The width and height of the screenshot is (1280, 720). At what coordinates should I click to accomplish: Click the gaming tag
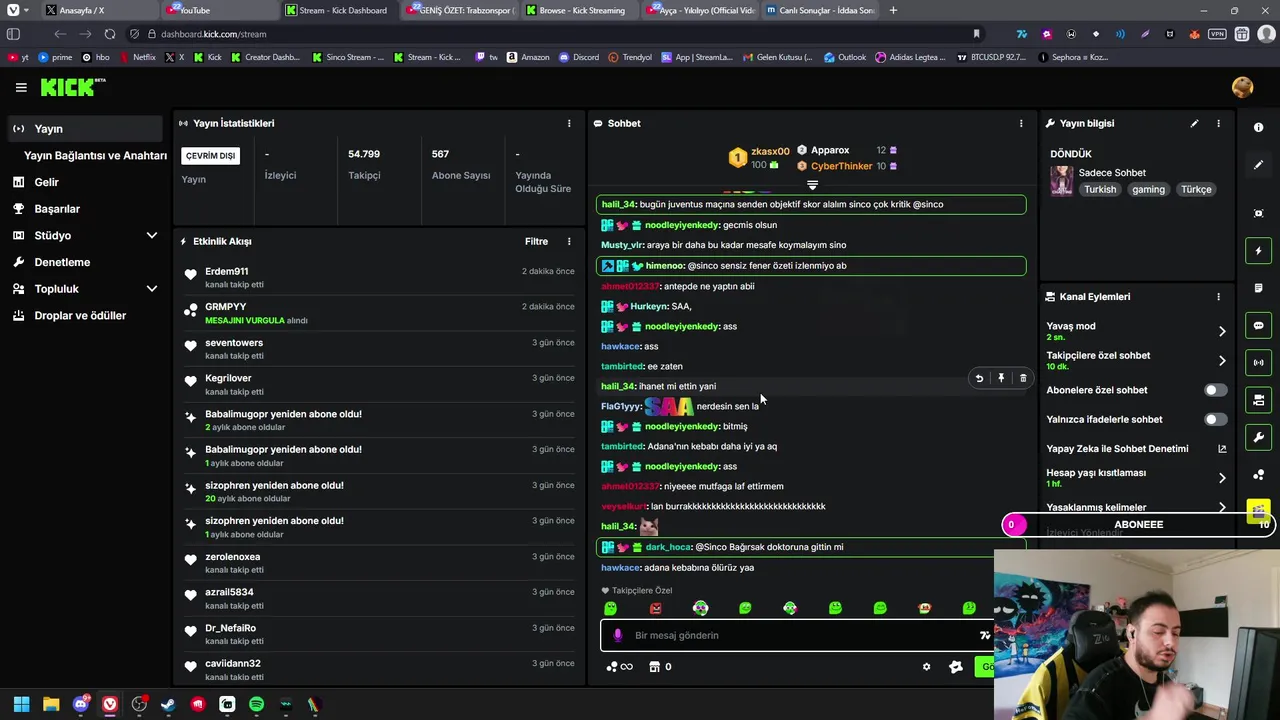pos(1148,189)
